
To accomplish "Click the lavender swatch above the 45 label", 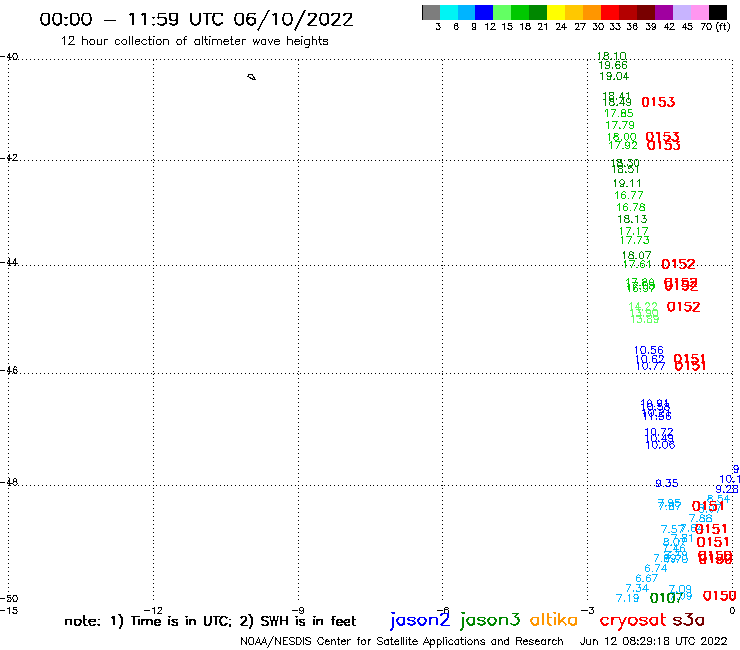I will (x=681, y=12).
